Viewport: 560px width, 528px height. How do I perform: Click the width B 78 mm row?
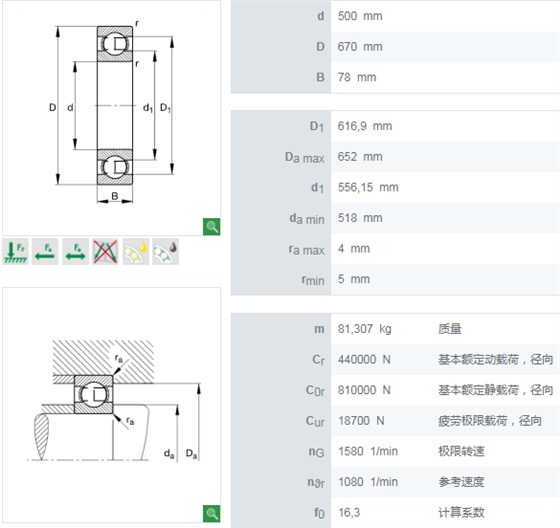[x=395, y=78]
